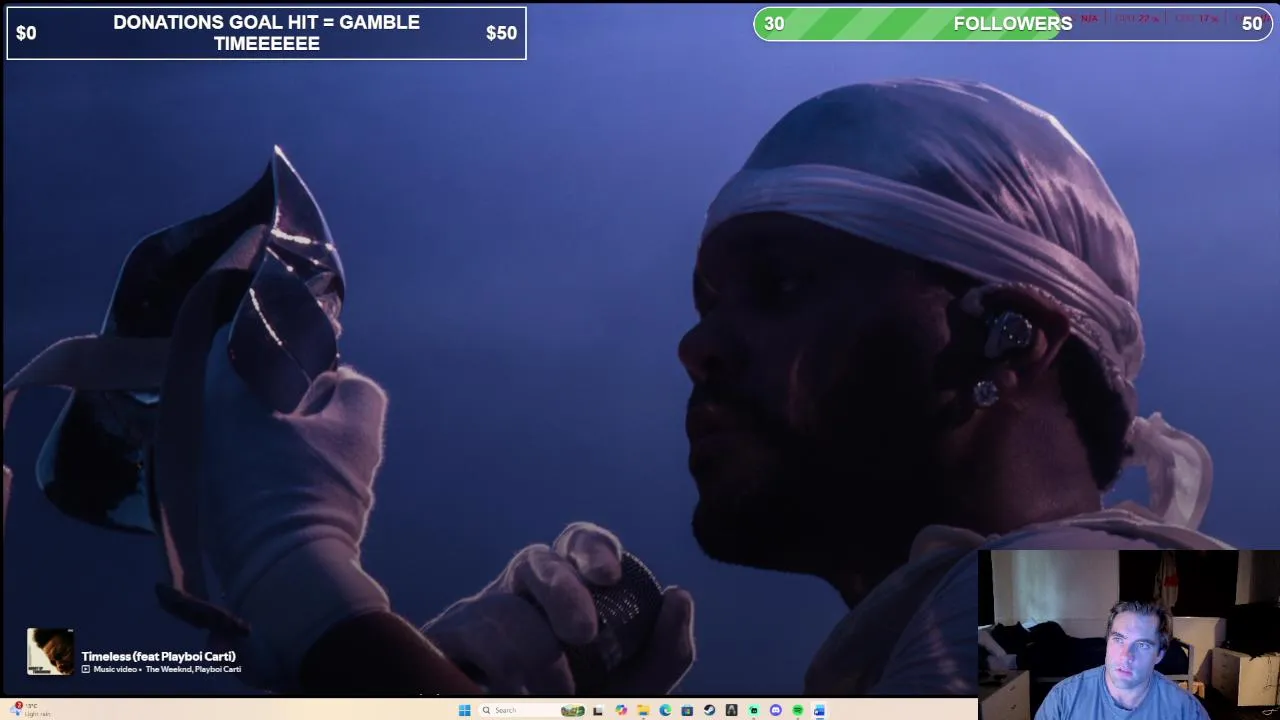Viewport: 1280px width, 720px height.
Task: Open Discord from the taskbar
Action: 775,710
